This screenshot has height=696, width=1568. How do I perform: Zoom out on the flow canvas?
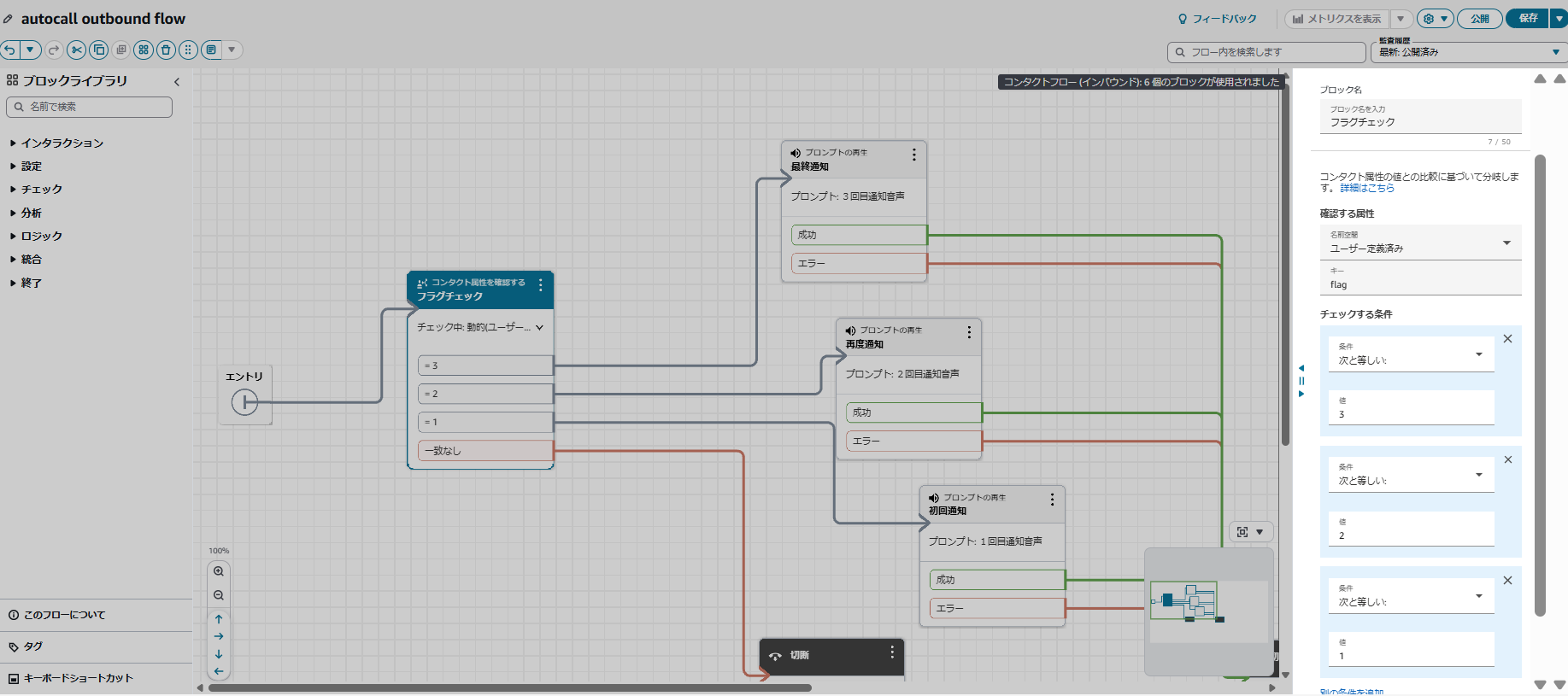pyautogui.click(x=219, y=595)
